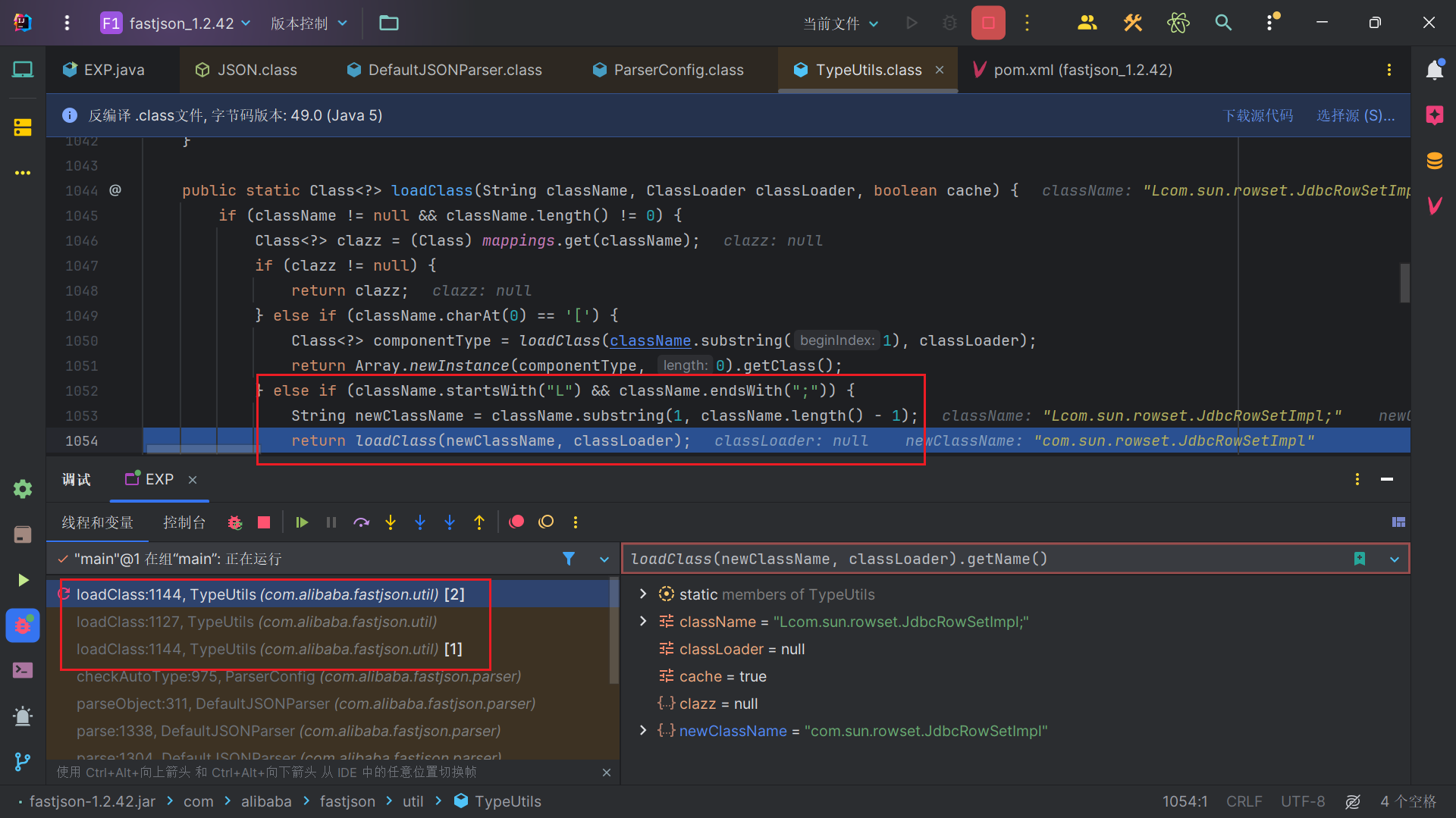Click the 下载源代码 download sources link
This screenshot has width=1456, height=818.
tap(1258, 115)
